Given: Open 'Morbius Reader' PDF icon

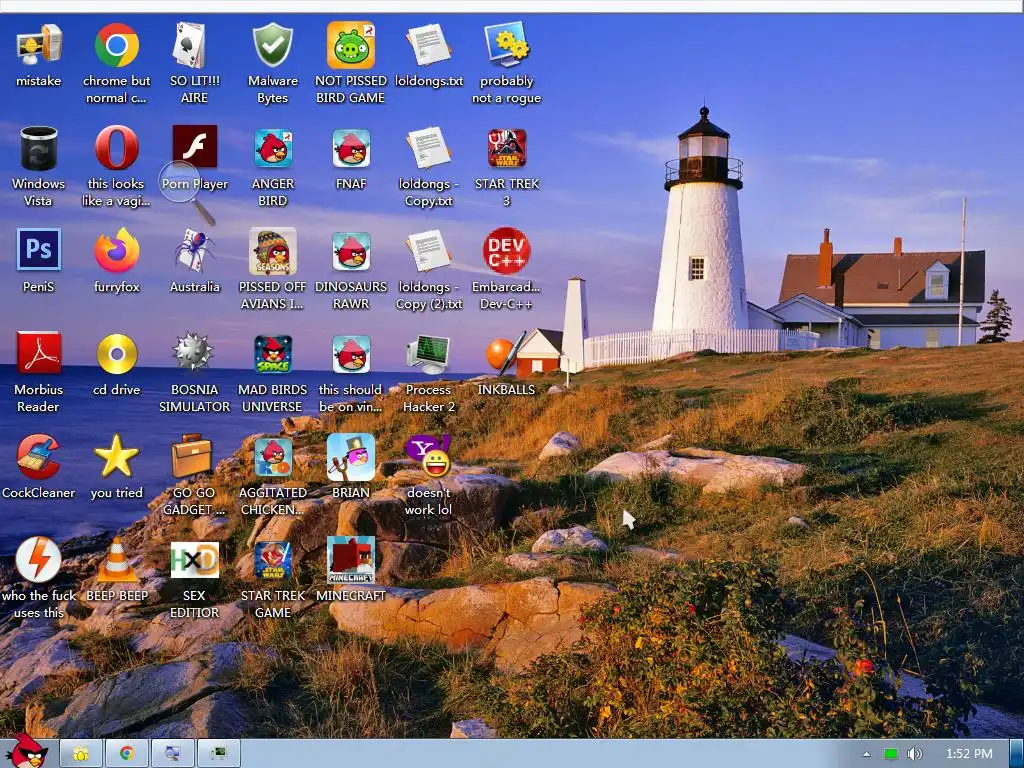Looking at the screenshot, I should (39, 353).
